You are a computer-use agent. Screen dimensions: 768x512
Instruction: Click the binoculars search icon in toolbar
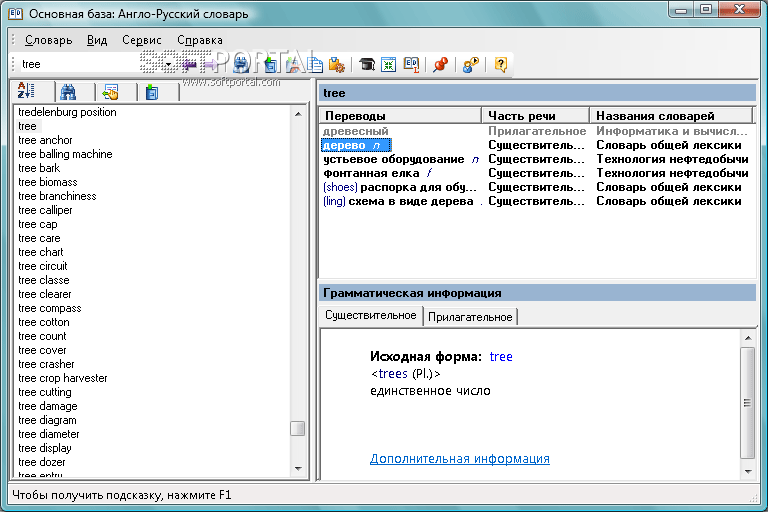[240, 65]
